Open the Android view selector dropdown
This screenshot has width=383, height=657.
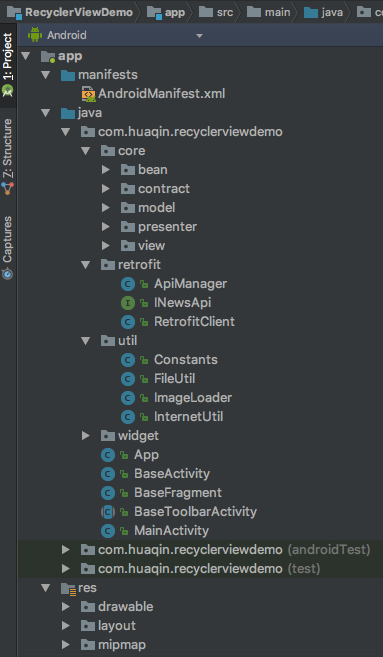pyautogui.click(x=116, y=36)
